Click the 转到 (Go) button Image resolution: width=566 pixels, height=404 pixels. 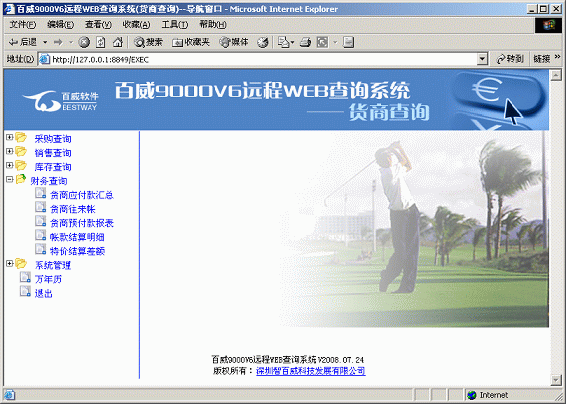pos(509,59)
